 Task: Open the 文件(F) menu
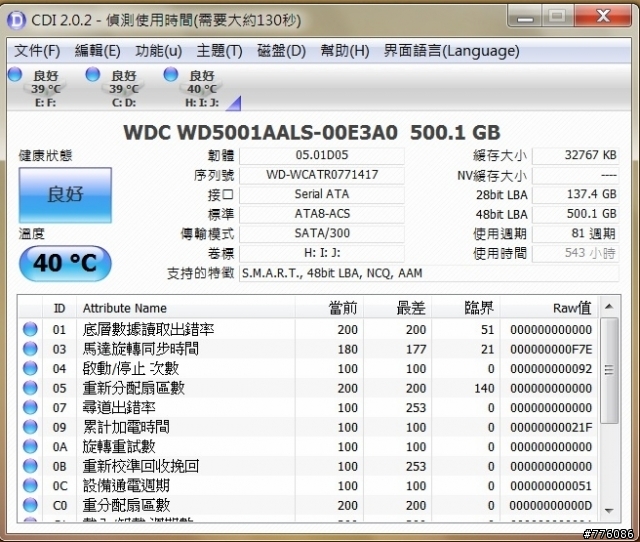[x=37, y=51]
